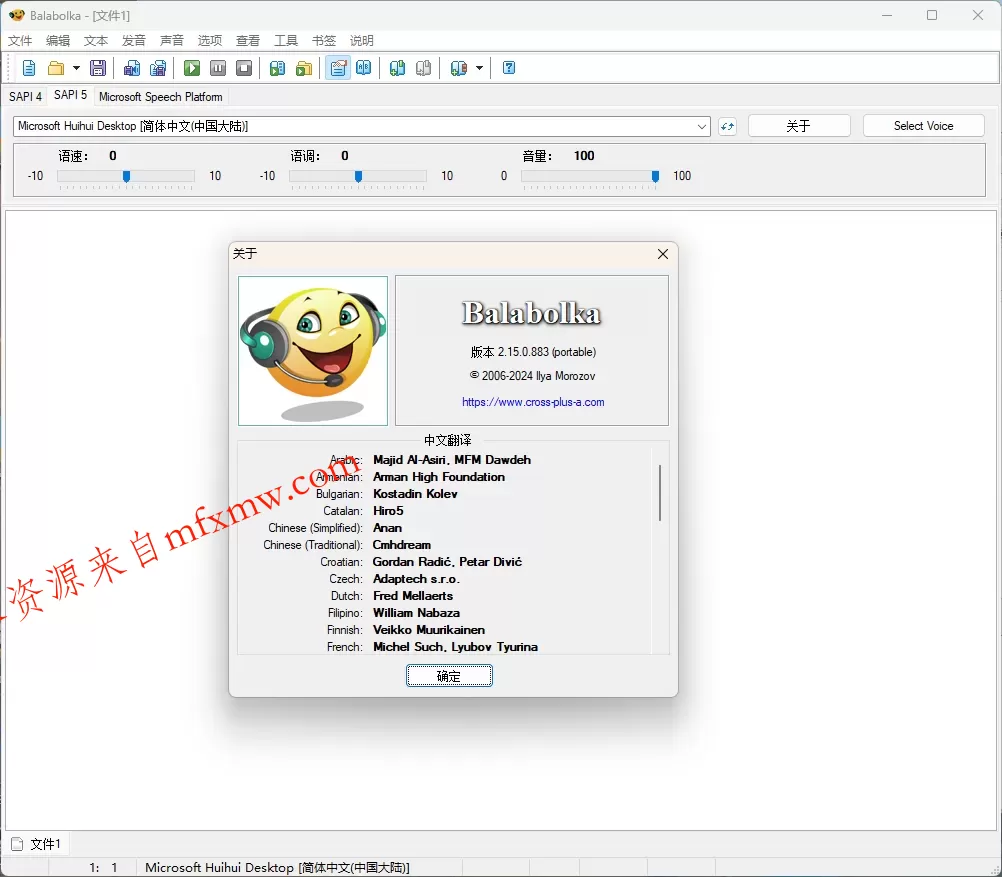
Task: Click the 语调 pitch slider handle
Action: tap(358, 176)
